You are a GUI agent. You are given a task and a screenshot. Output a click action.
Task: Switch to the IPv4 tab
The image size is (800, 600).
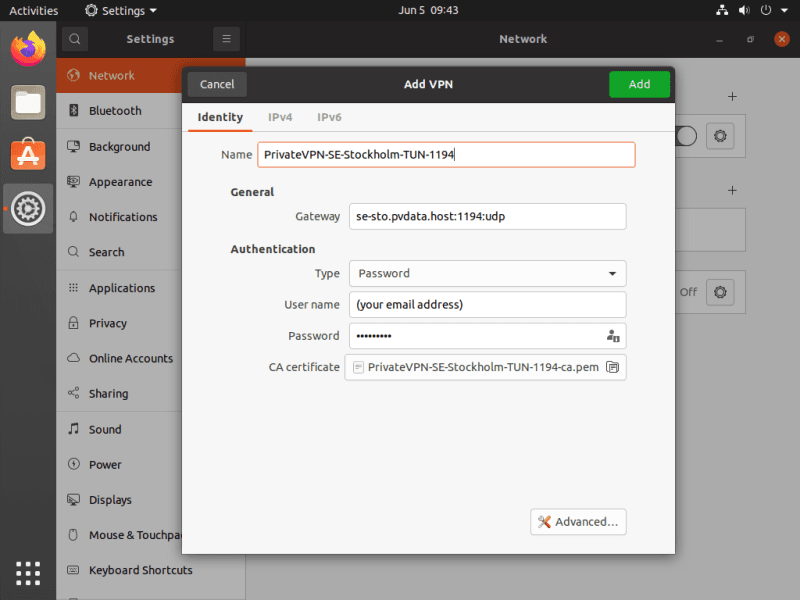pos(280,117)
